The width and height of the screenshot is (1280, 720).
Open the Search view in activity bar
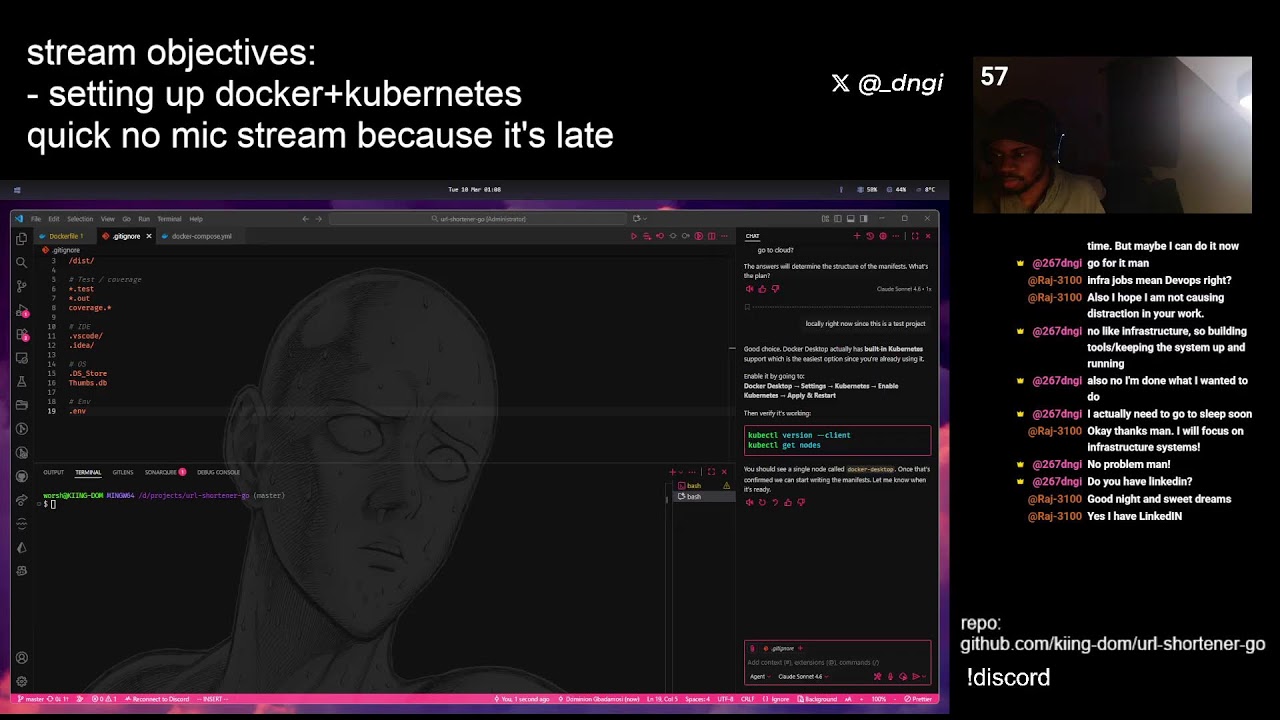(x=21, y=262)
